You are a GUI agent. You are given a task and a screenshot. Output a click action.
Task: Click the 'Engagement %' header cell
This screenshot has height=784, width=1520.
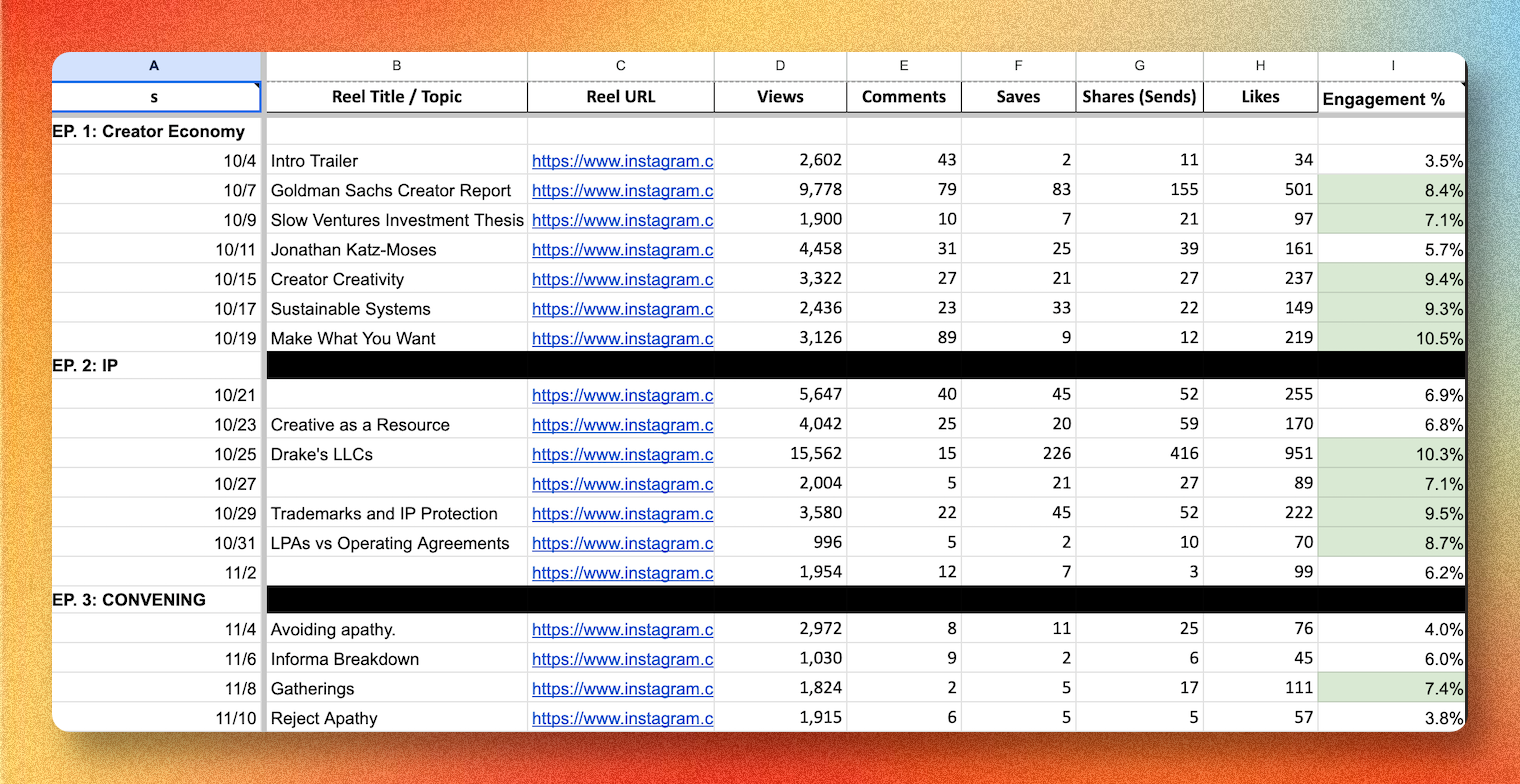pyautogui.click(x=1392, y=99)
